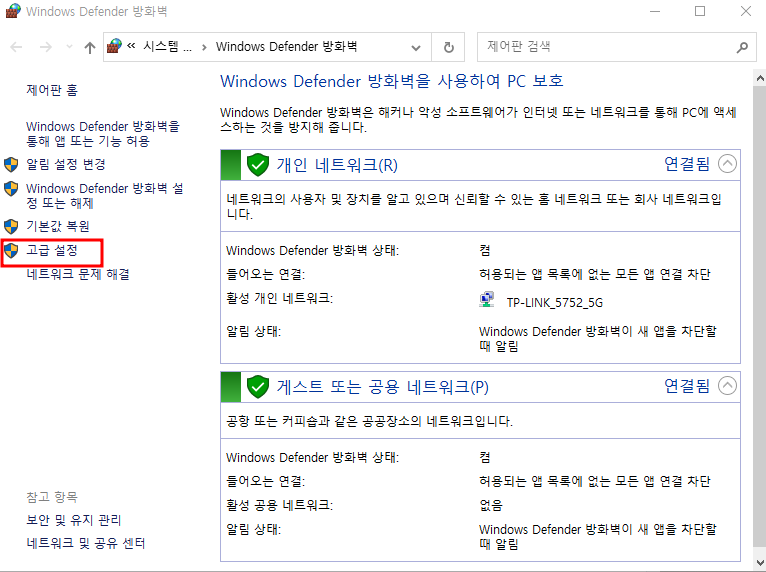Click the shield icon beside 기본값 복원

(x=11, y=226)
